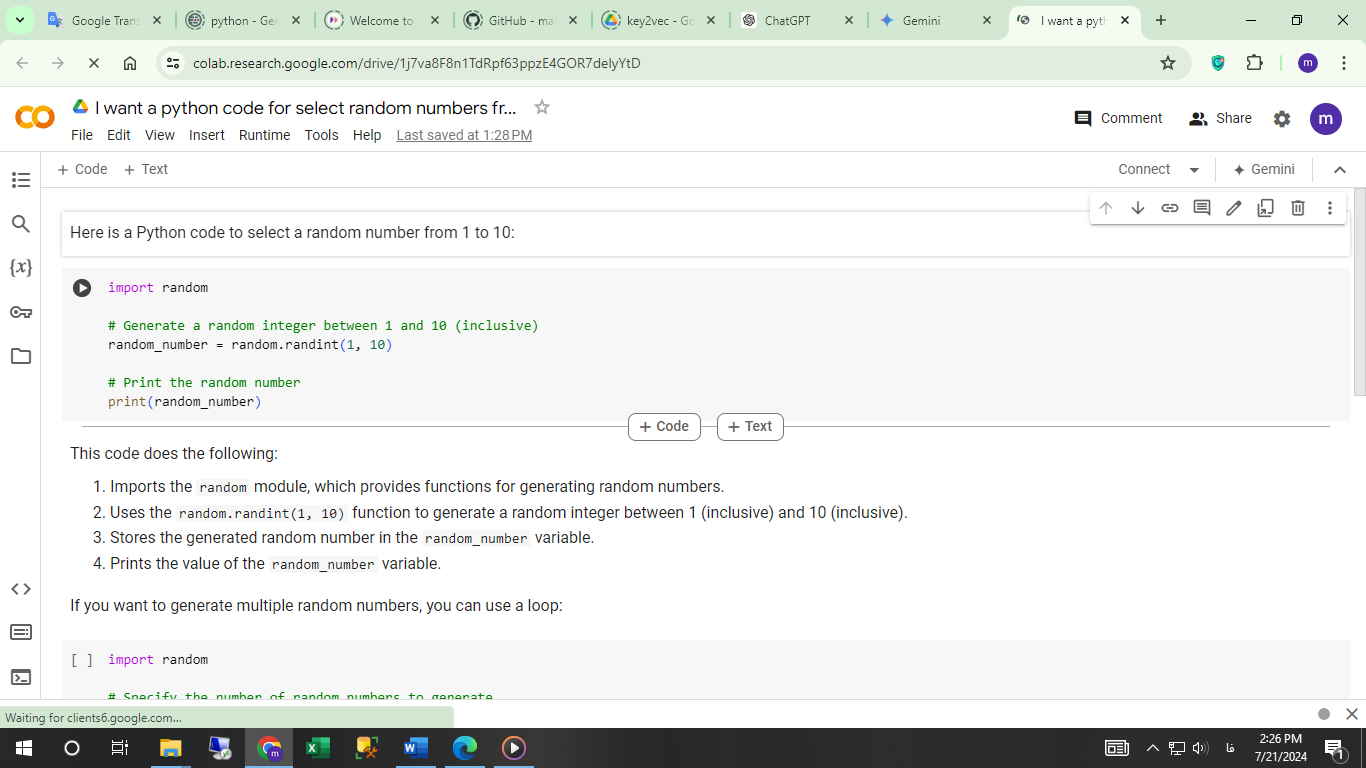Copy link to cell icon
The image size is (1366, 768).
[x=1170, y=208]
